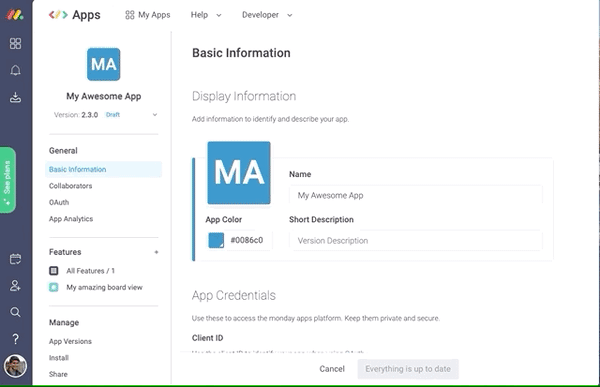Click the monday.com logo in sidebar
Screen dimensions: 600x387
pos(15,15)
